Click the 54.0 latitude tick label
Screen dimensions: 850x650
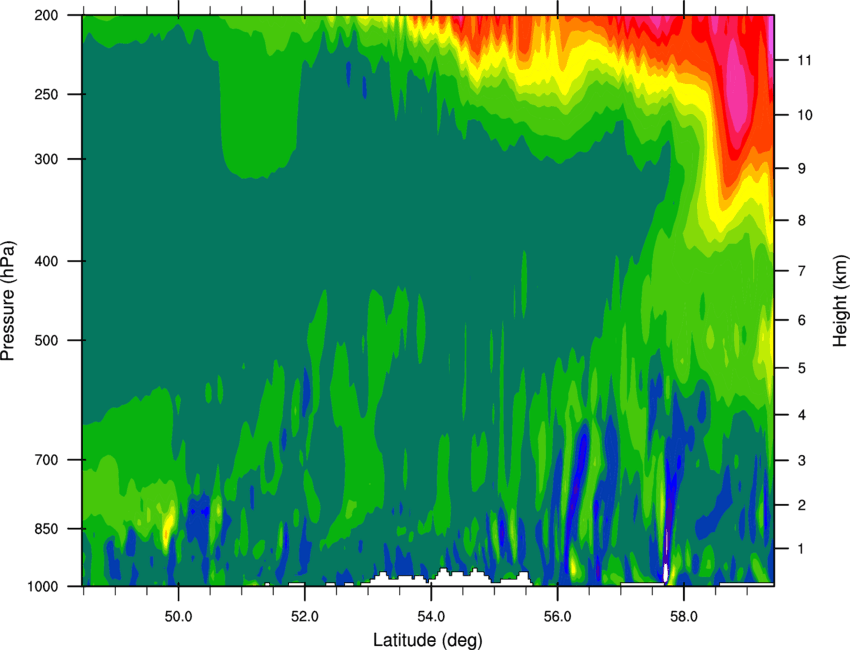click(431, 617)
